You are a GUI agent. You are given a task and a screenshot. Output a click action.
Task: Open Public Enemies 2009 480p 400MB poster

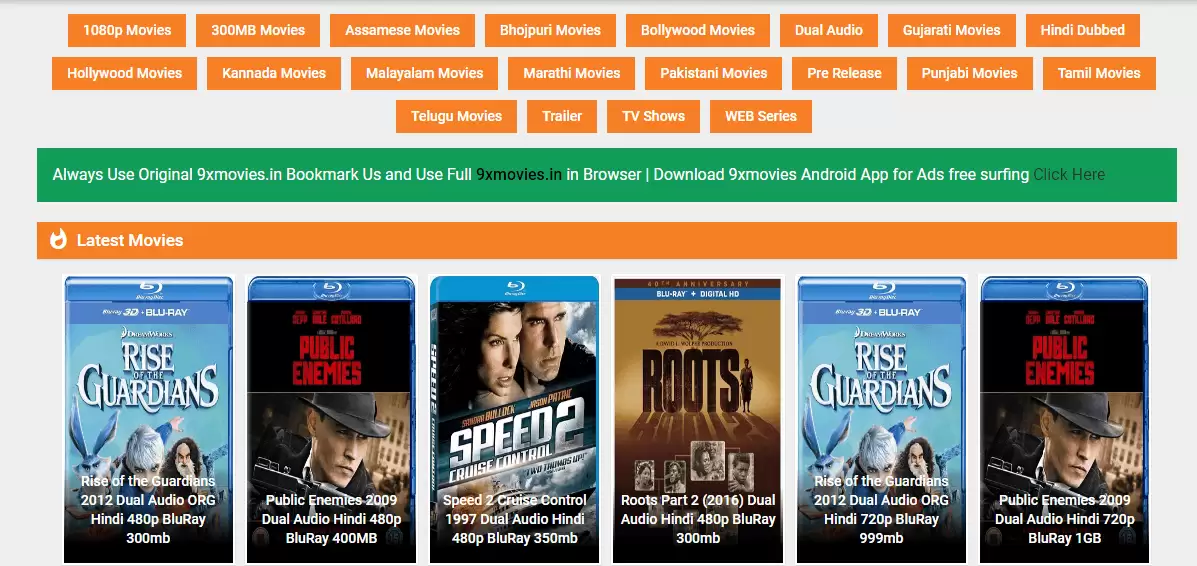point(331,419)
